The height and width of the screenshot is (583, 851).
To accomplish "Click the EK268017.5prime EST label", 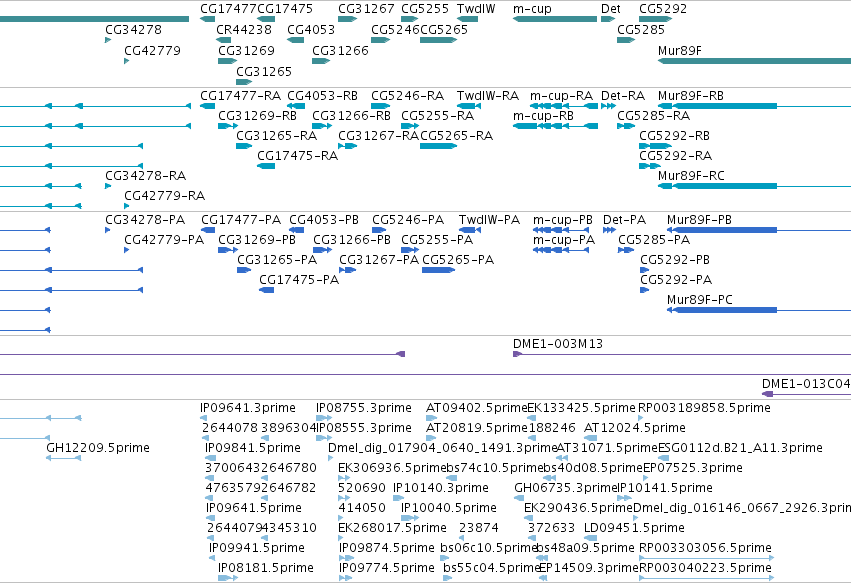I will click(x=392, y=528).
